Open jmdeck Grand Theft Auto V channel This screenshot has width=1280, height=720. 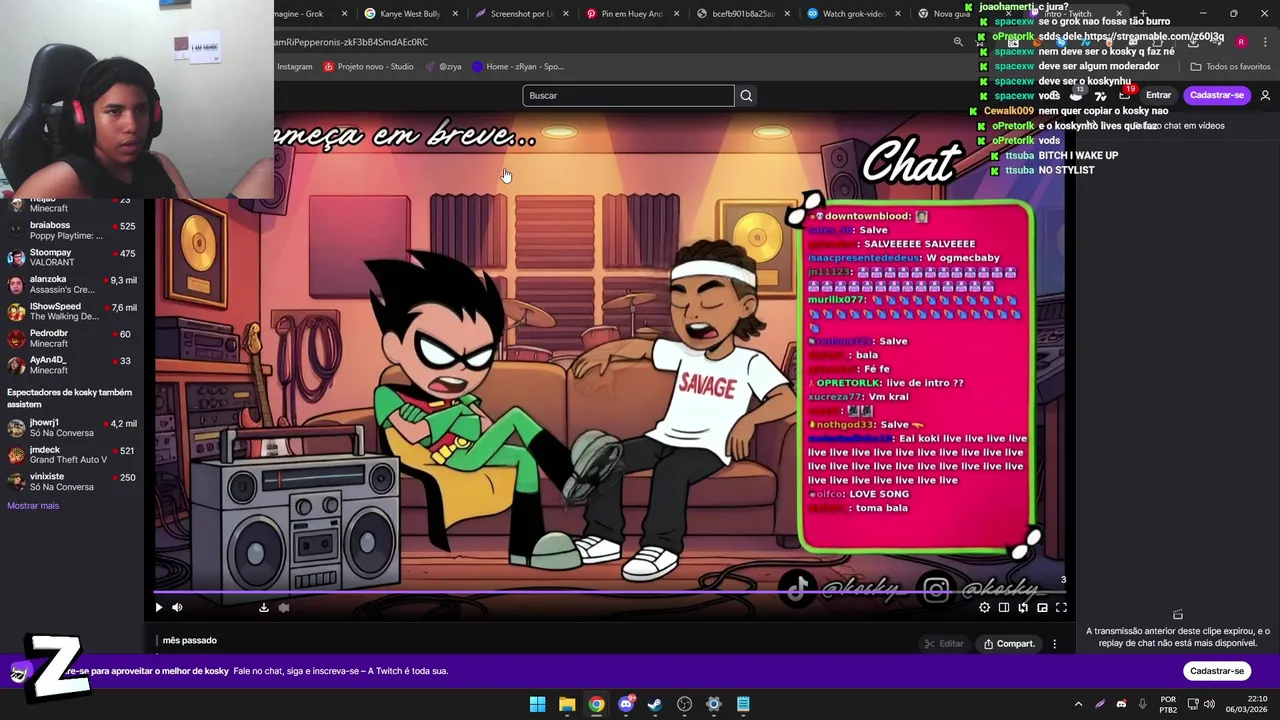click(x=72, y=455)
